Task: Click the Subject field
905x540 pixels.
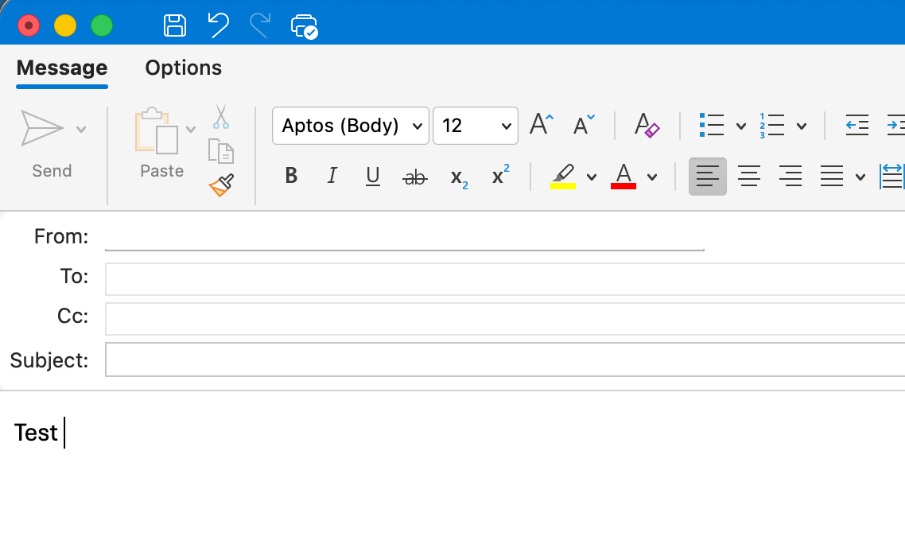Action: (x=505, y=359)
